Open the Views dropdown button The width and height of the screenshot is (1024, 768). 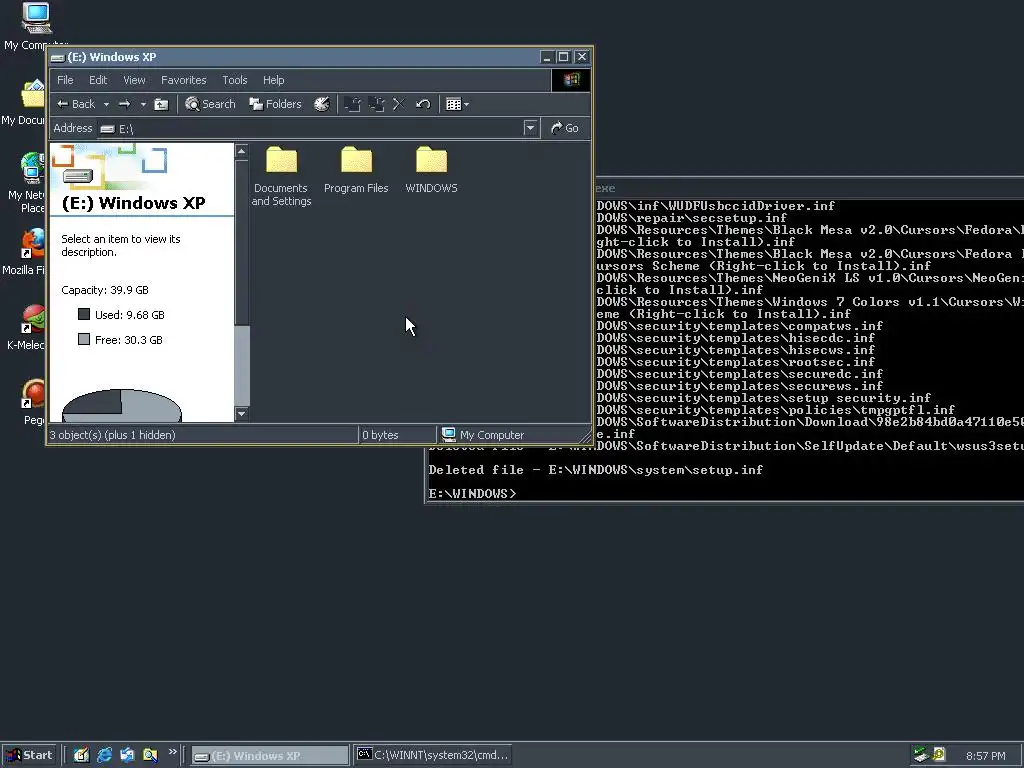(457, 104)
